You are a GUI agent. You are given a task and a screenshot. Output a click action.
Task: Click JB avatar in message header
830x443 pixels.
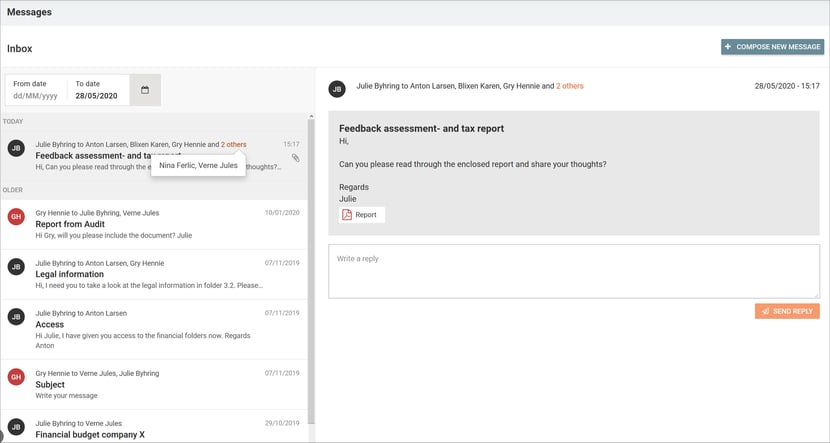(x=337, y=89)
